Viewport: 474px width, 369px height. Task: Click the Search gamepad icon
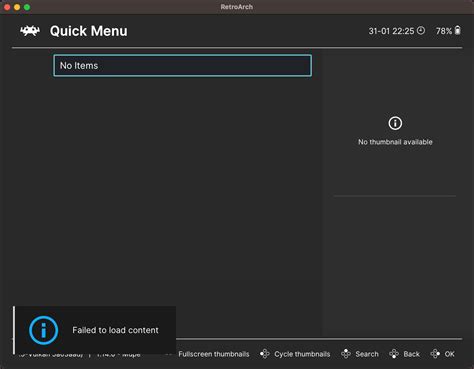(346, 354)
